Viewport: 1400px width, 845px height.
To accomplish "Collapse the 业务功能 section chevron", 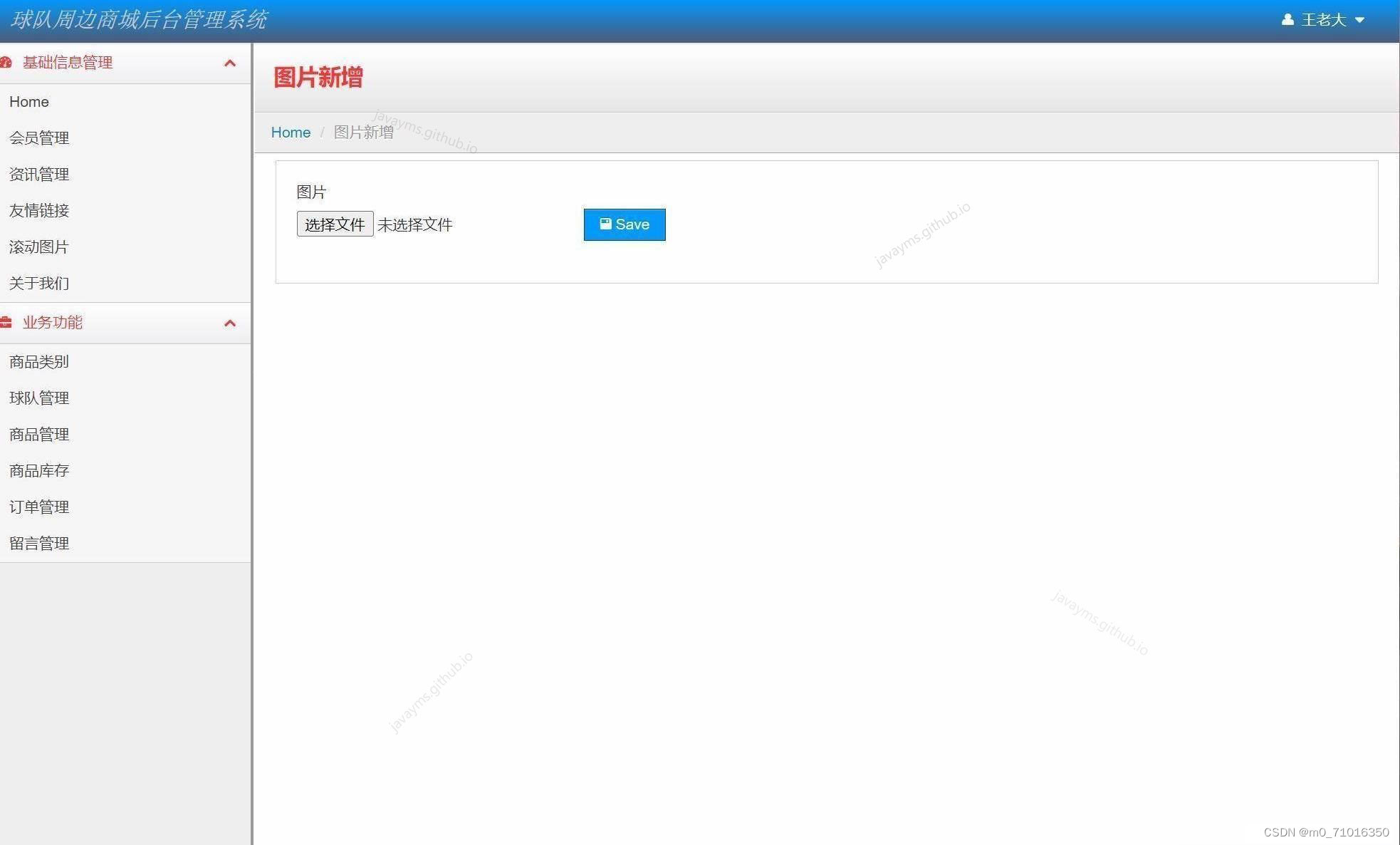I will [229, 323].
